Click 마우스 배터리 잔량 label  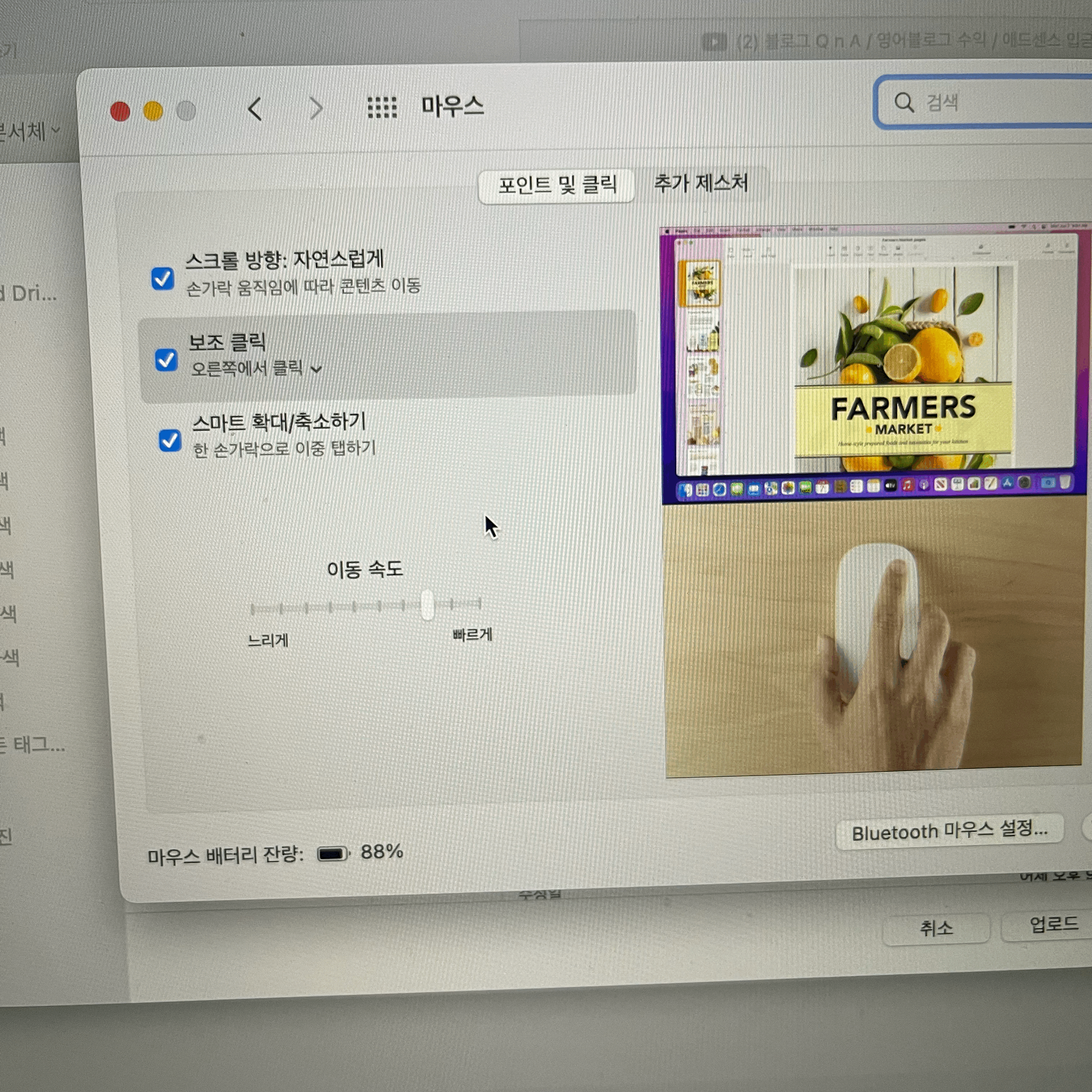click(226, 856)
